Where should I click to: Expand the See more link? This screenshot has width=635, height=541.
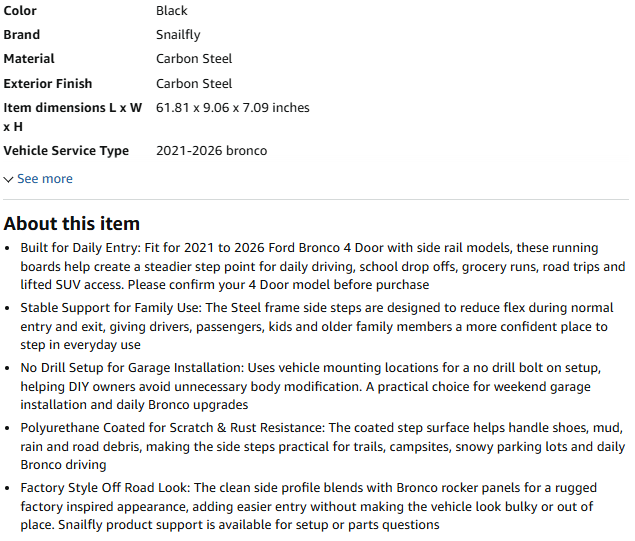click(45, 179)
